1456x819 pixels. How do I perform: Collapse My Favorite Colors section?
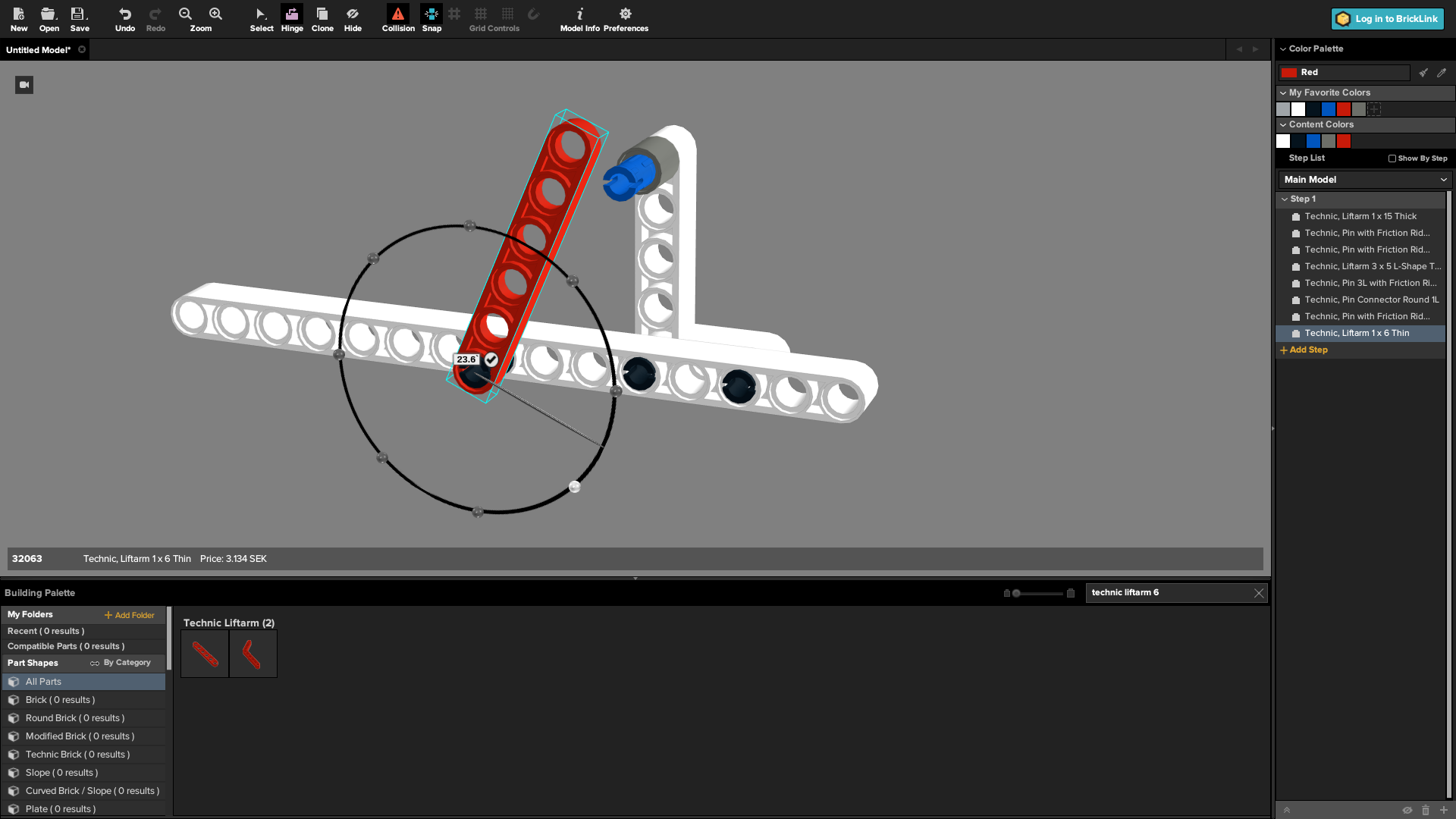tap(1283, 93)
